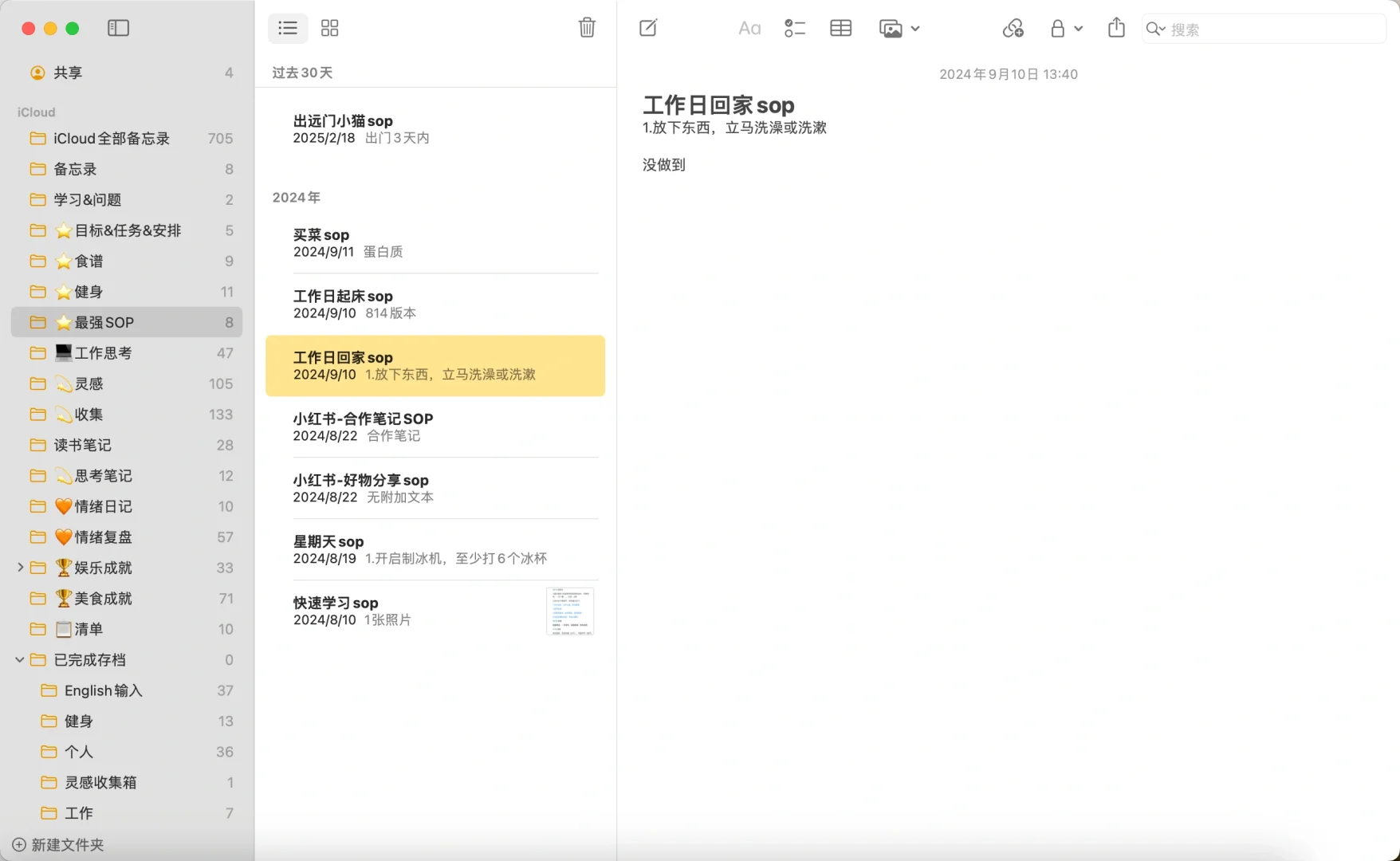
Task: Switch to list view
Action: (x=287, y=28)
